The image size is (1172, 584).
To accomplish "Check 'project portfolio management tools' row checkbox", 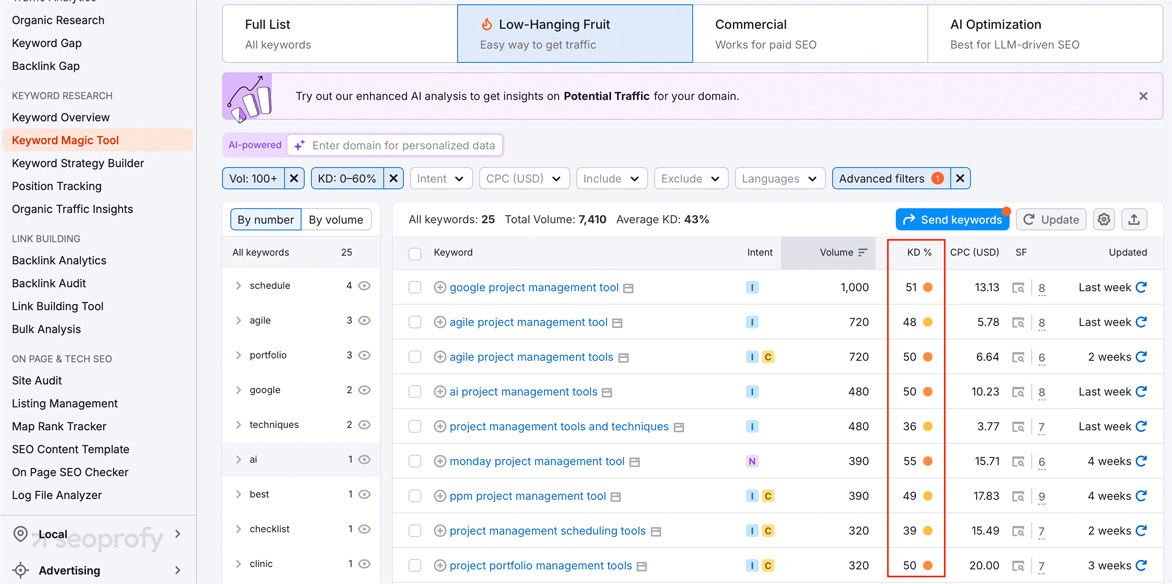I will [x=415, y=566].
